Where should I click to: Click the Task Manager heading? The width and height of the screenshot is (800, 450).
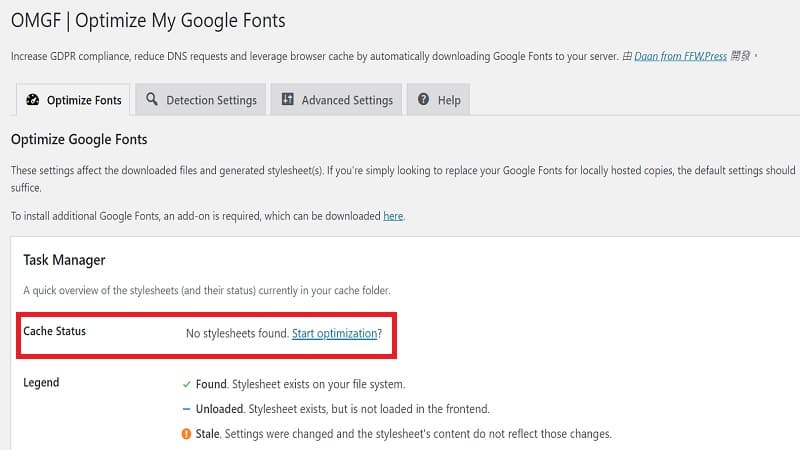64,260
